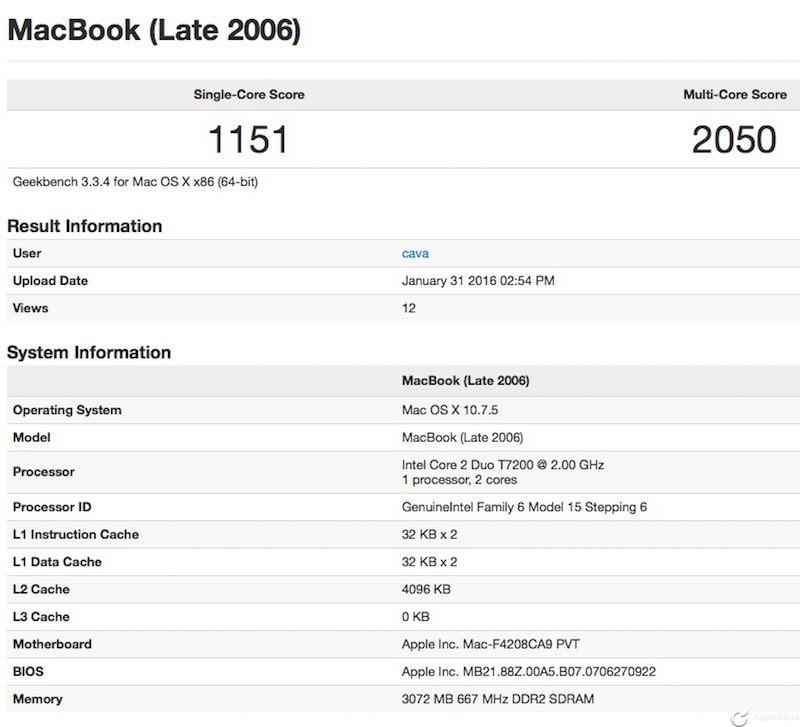This screenshot has height=727, width=800.
Task: Select Intel Core 2 Duo T7200 text
Action: click(503, 465)
